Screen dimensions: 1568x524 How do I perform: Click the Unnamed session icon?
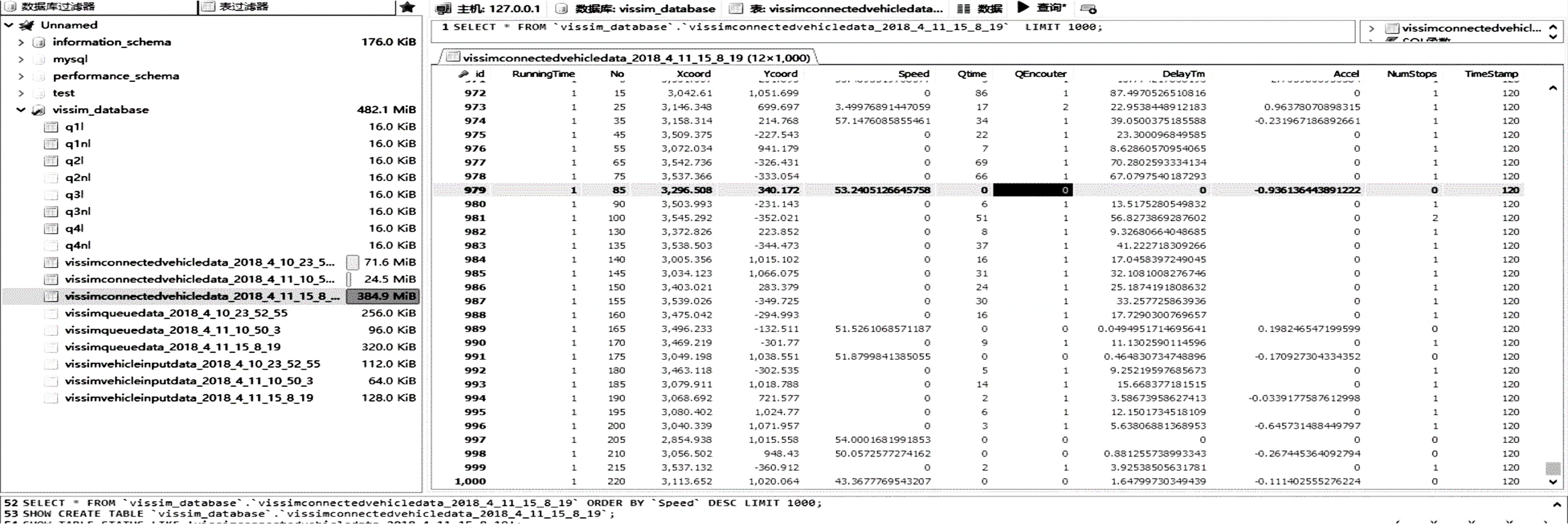coord(27,26)
